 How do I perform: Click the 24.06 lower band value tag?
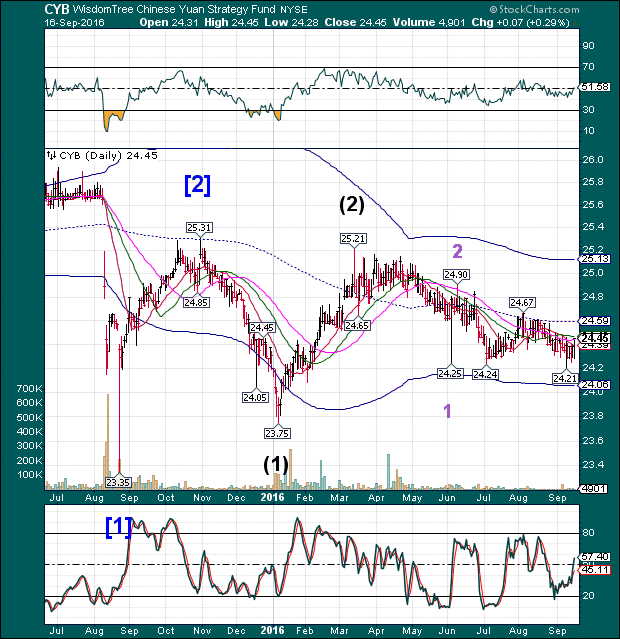click(595, 385)
